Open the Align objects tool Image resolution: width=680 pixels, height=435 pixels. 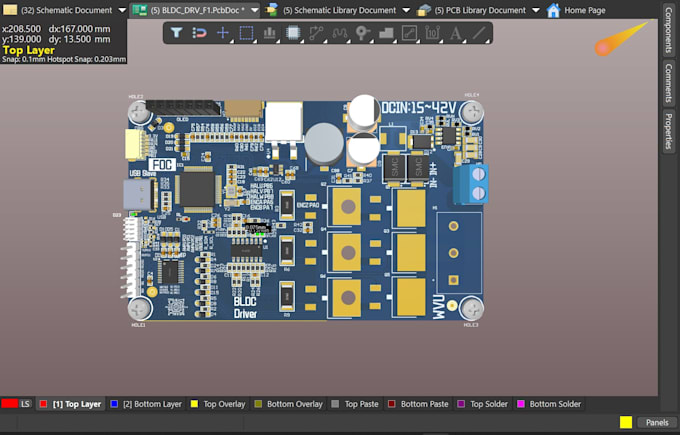pos(269,33)
